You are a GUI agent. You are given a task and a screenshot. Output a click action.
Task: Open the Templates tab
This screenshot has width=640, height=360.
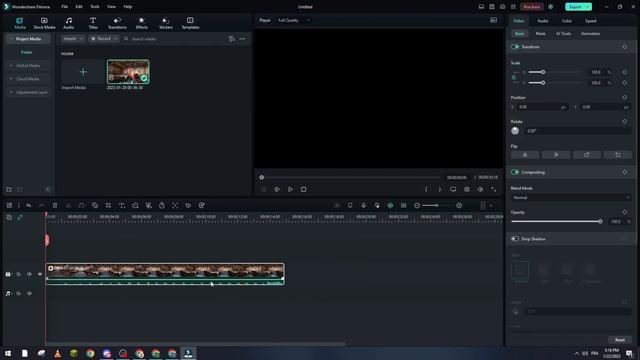(190, 23)
